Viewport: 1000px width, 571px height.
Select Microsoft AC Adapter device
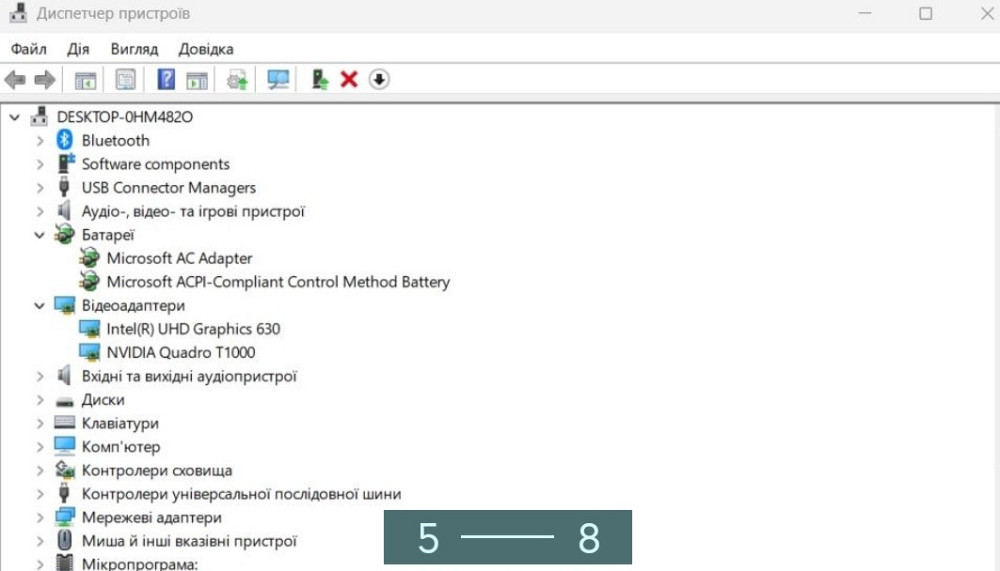point(179,258)
